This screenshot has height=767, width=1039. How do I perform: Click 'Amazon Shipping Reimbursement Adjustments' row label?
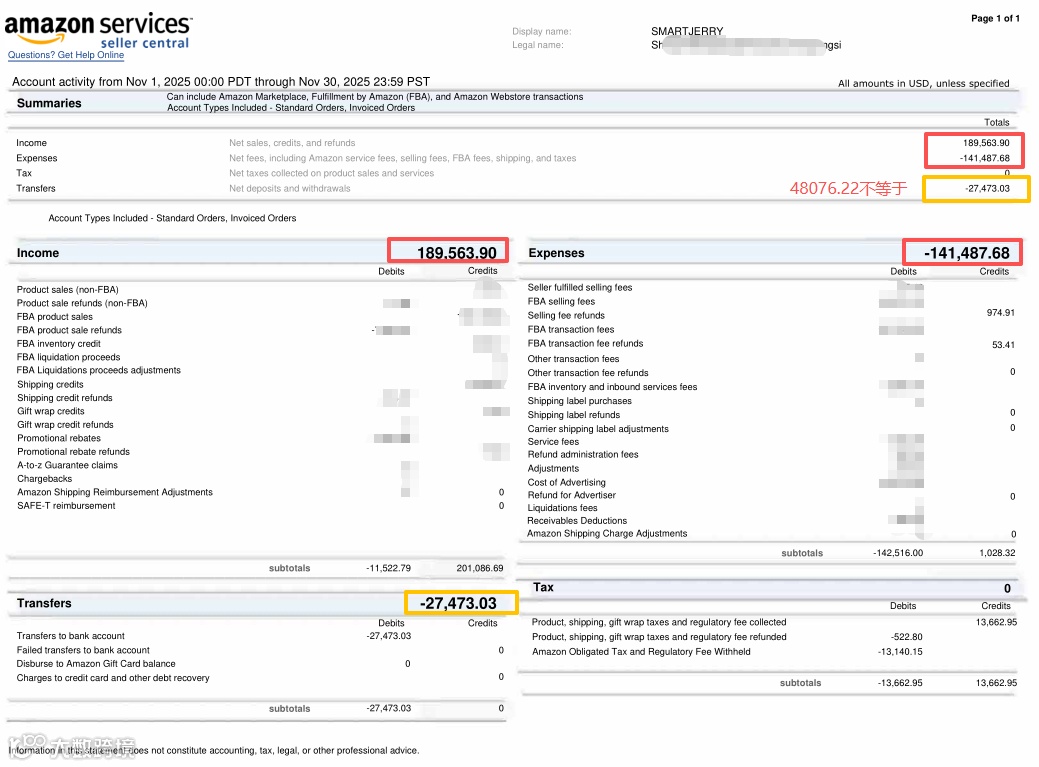pos(115,492)
